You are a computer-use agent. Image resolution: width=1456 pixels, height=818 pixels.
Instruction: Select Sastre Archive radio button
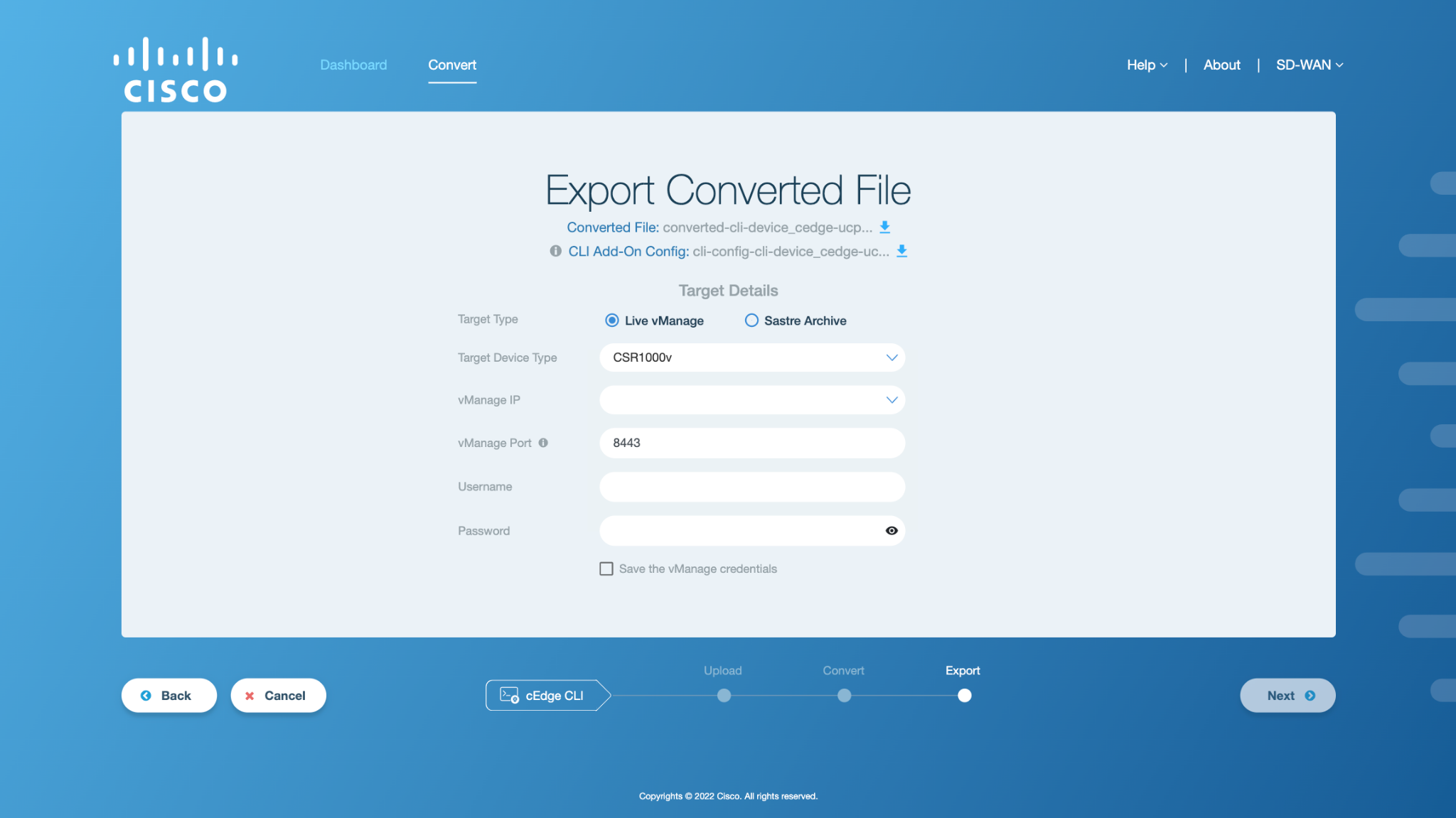[751, 320]
